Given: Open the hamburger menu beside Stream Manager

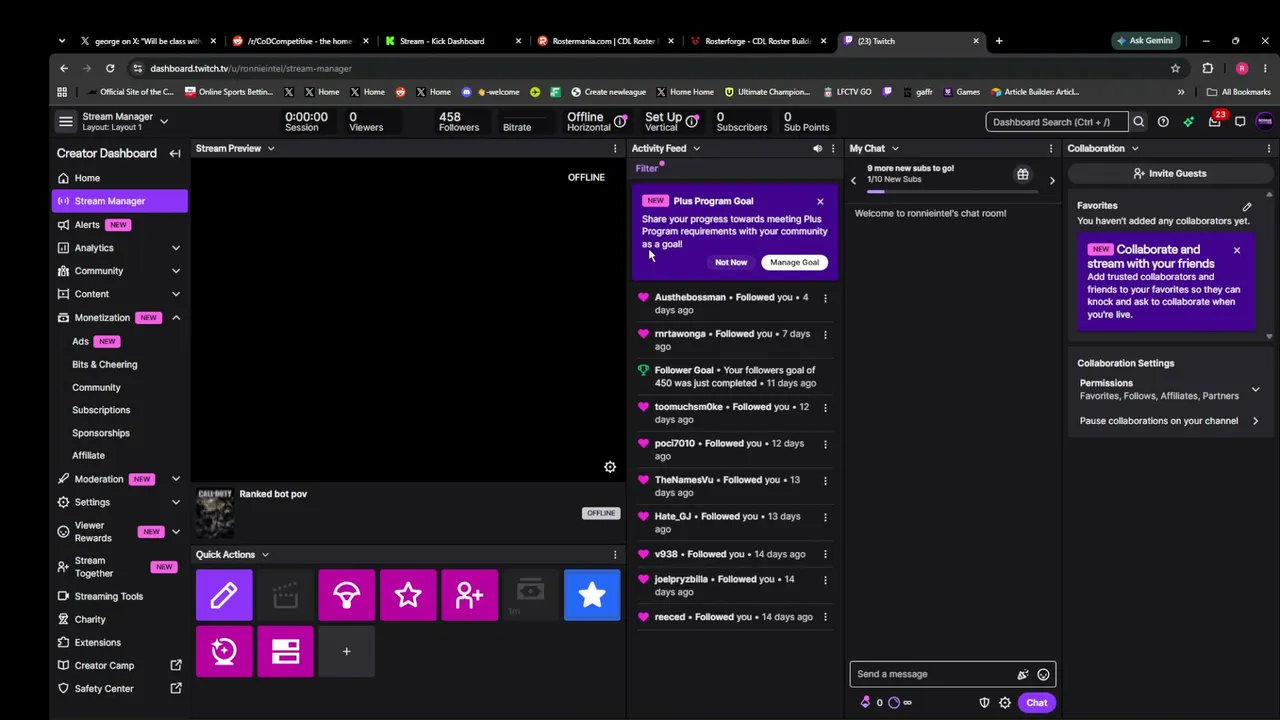Looking at the screenshot, I should pos(66,122).
